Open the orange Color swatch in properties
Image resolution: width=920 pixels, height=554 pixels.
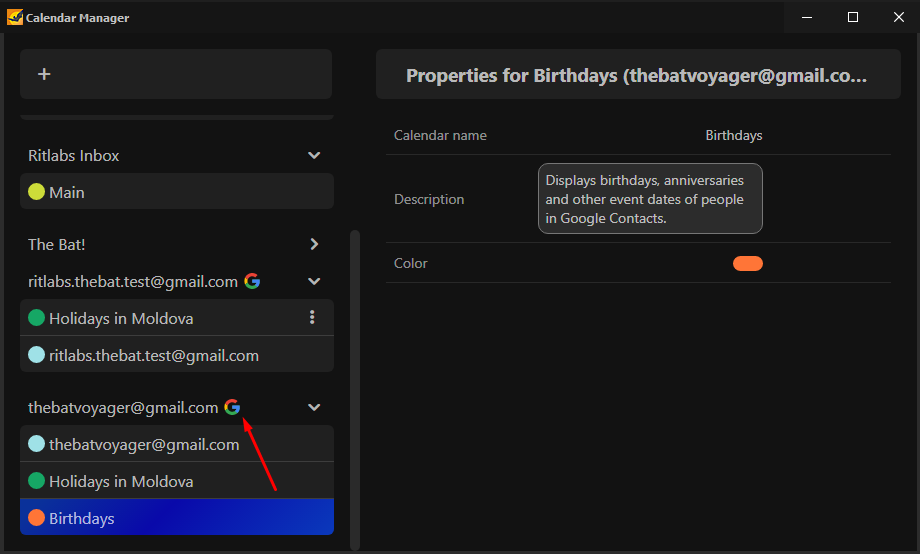pyautogui.click(x=748, y=263)
